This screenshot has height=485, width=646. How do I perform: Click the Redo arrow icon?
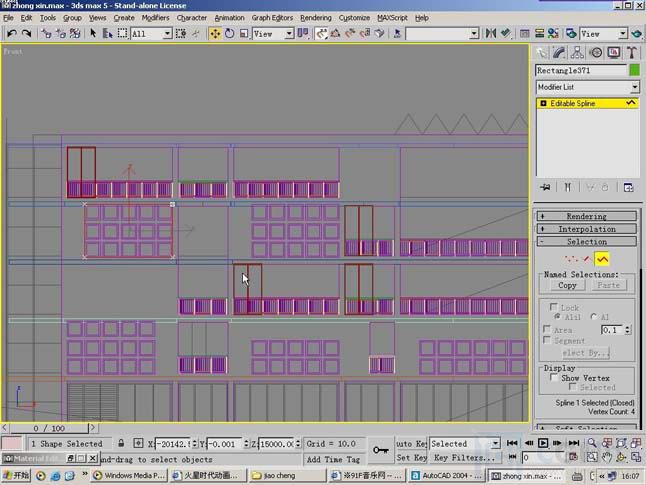click(26, 33)
